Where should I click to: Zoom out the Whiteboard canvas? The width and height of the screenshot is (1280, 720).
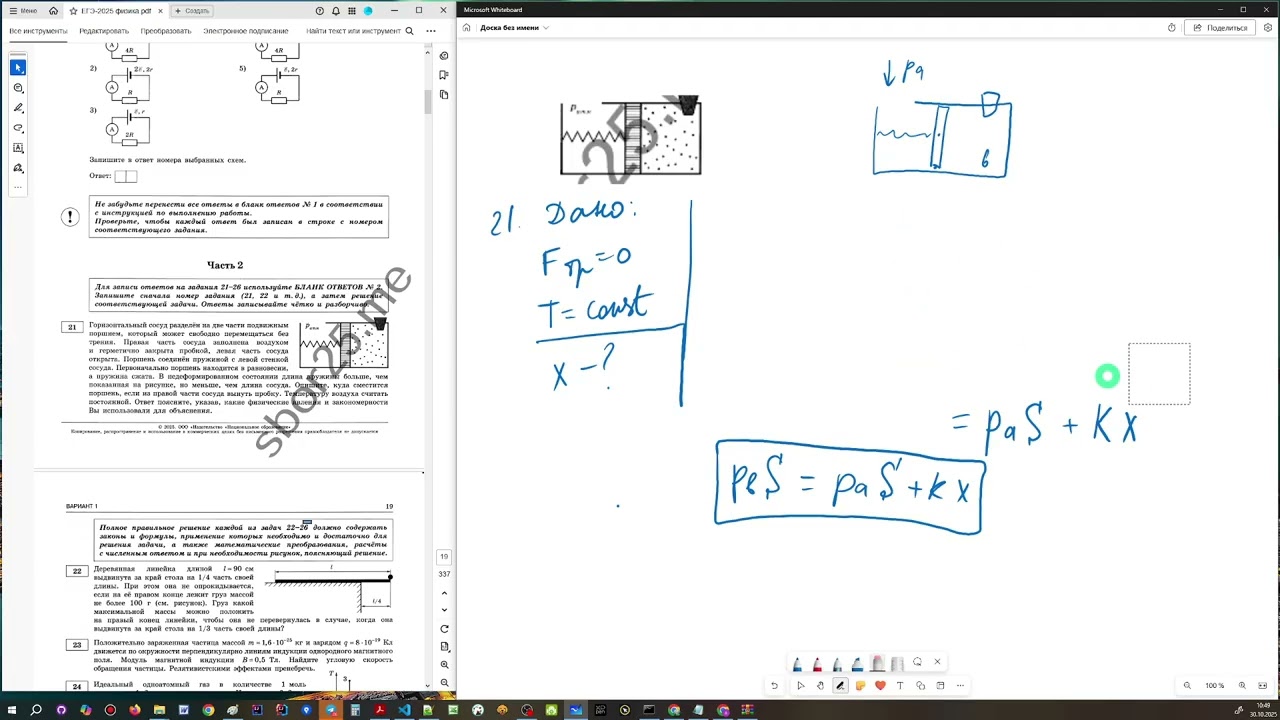(1187, 686)
